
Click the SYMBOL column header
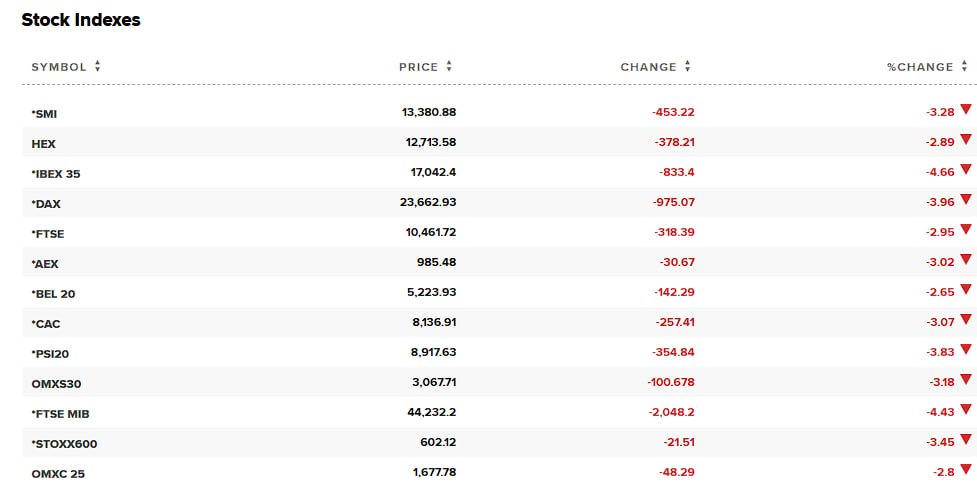click(x=59, y=67)
